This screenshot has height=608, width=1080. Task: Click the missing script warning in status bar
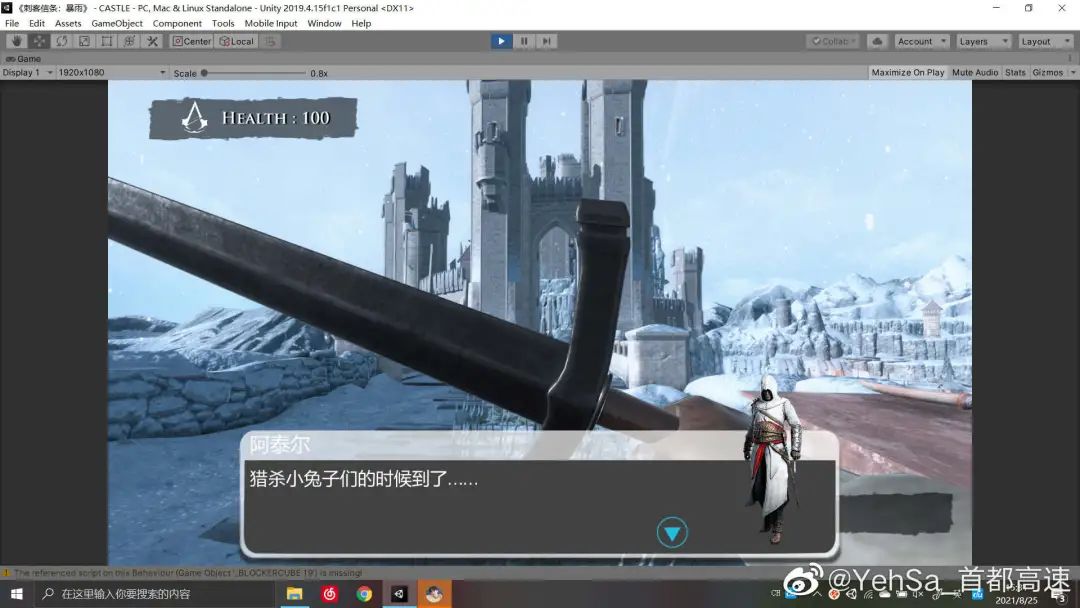(x=183, y=573)
